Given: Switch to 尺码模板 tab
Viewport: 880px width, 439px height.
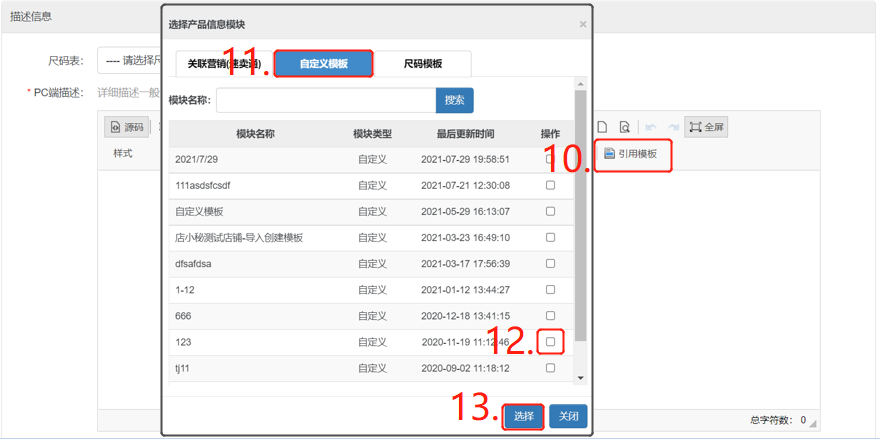Looking at the screenshot, I should click(x=423, y=64).
